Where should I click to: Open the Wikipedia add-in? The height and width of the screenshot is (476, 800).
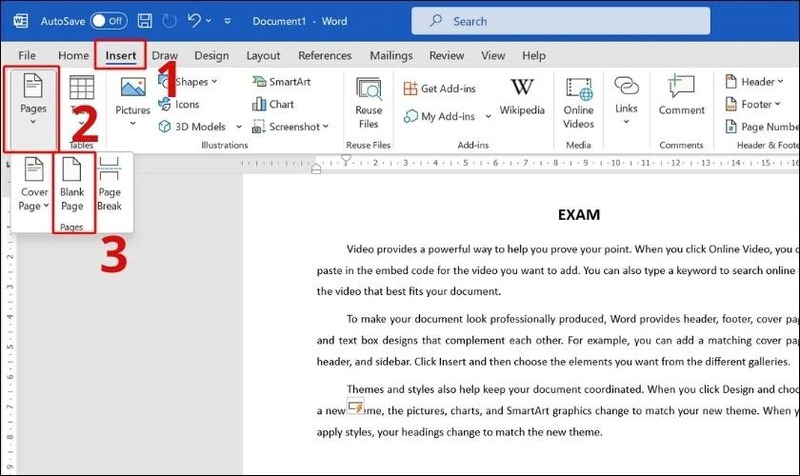(522, 97)
